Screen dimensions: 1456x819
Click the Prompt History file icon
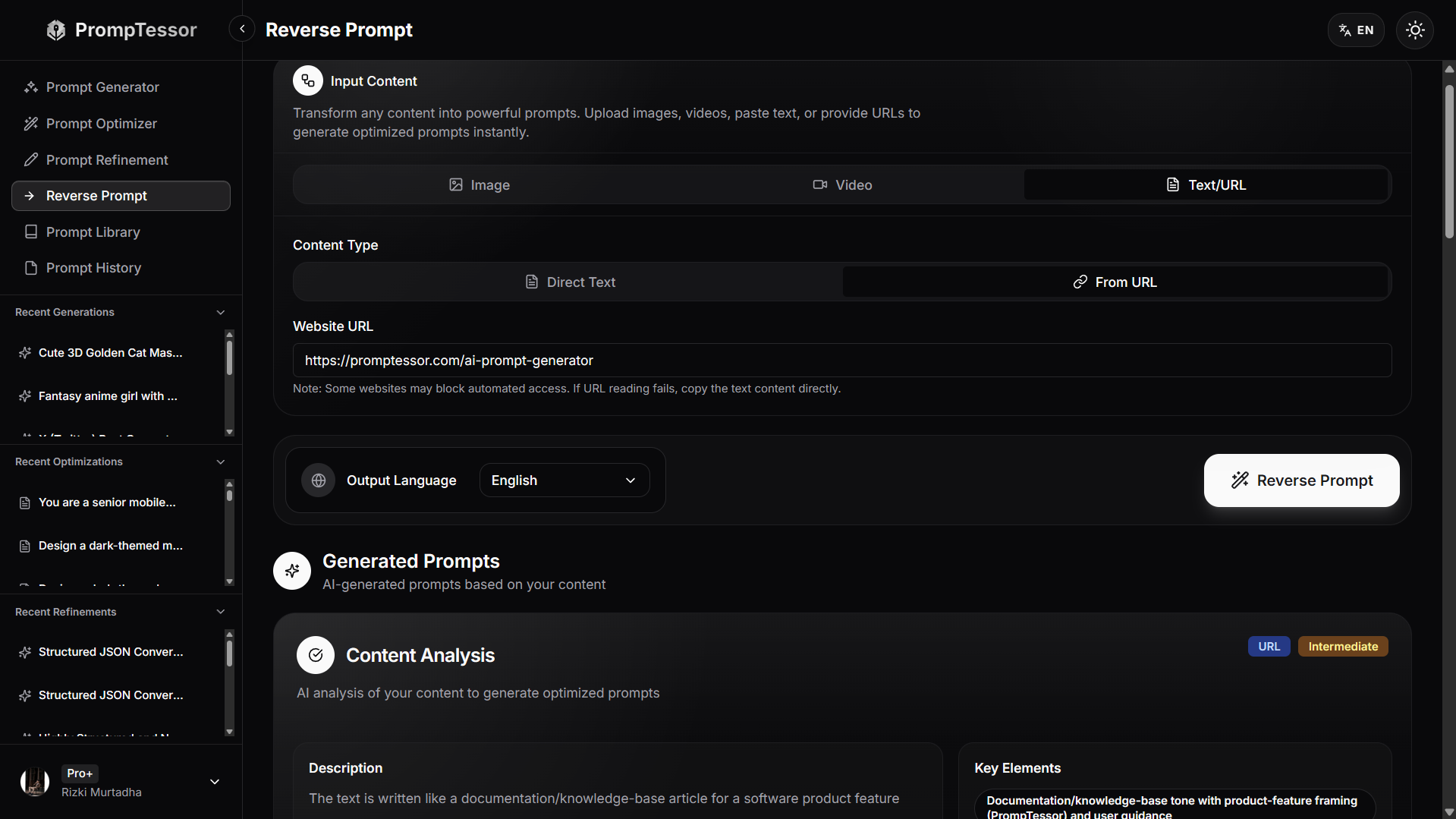[31, 268]
